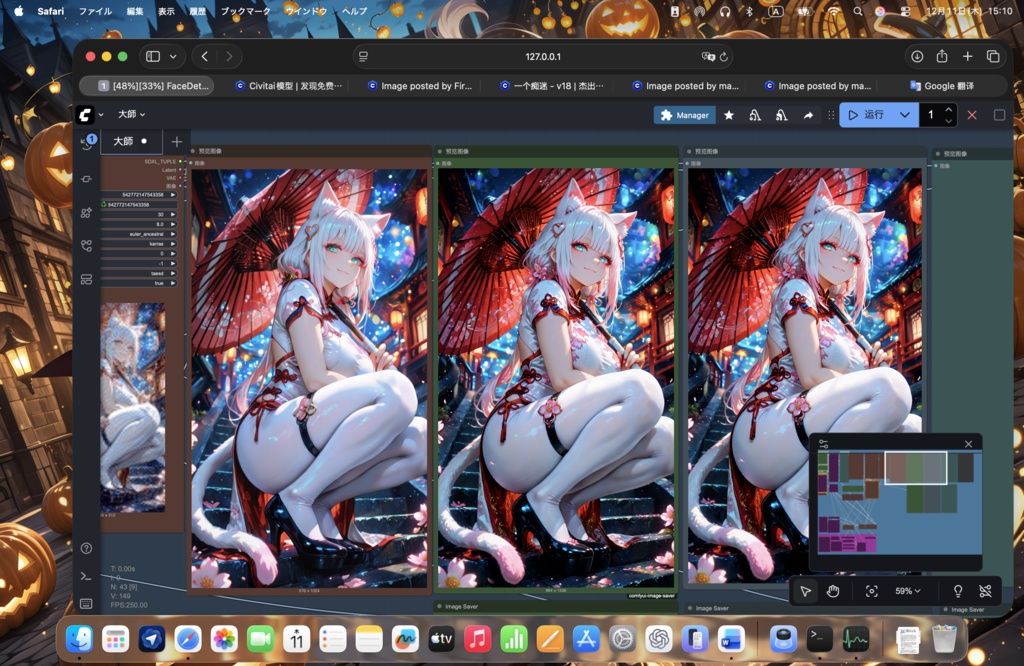Image resolution: width=1024 pixels, height=666 pixels.
Task: Collapse the green Image Saver node dot
Action: (440, 607)
